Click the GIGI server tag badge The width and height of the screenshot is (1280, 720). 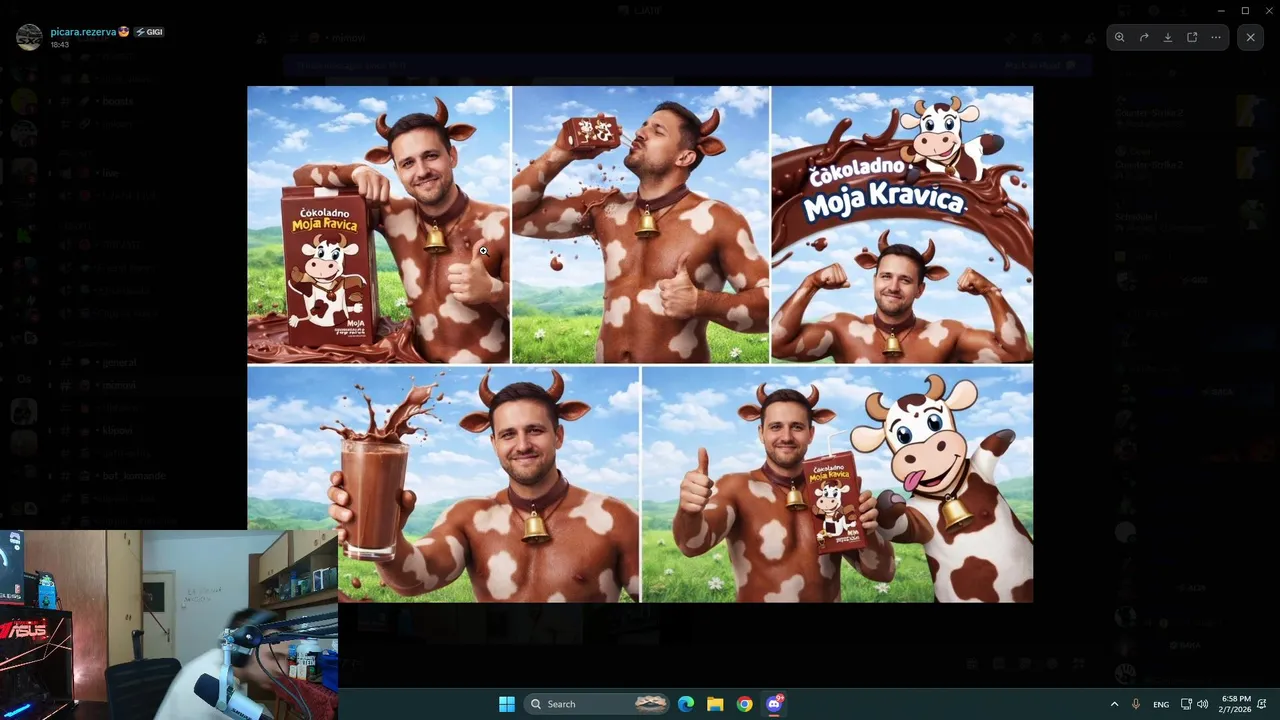[148, 32]
